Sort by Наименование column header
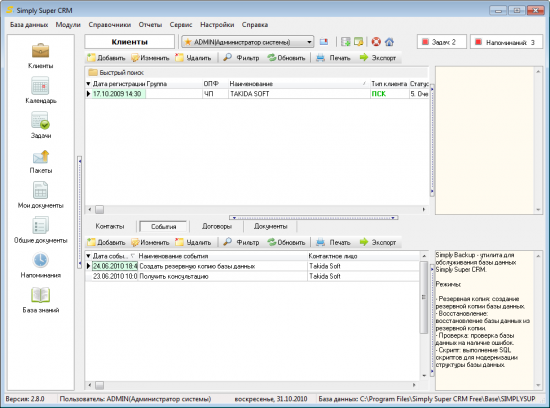 (298, 83)
